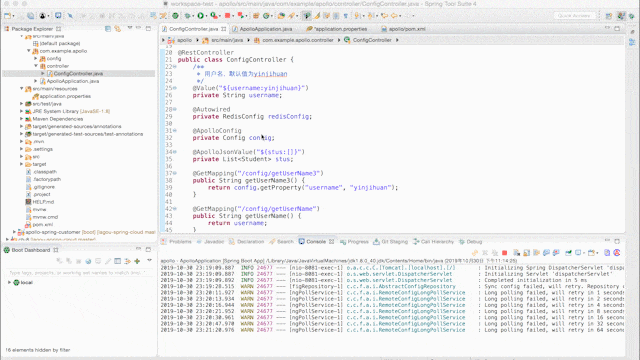Image resolution: width=640 pixels, height=360 pixels.
Task: Toggle Word Wrap in console toolbar
Action: [536, 253]
